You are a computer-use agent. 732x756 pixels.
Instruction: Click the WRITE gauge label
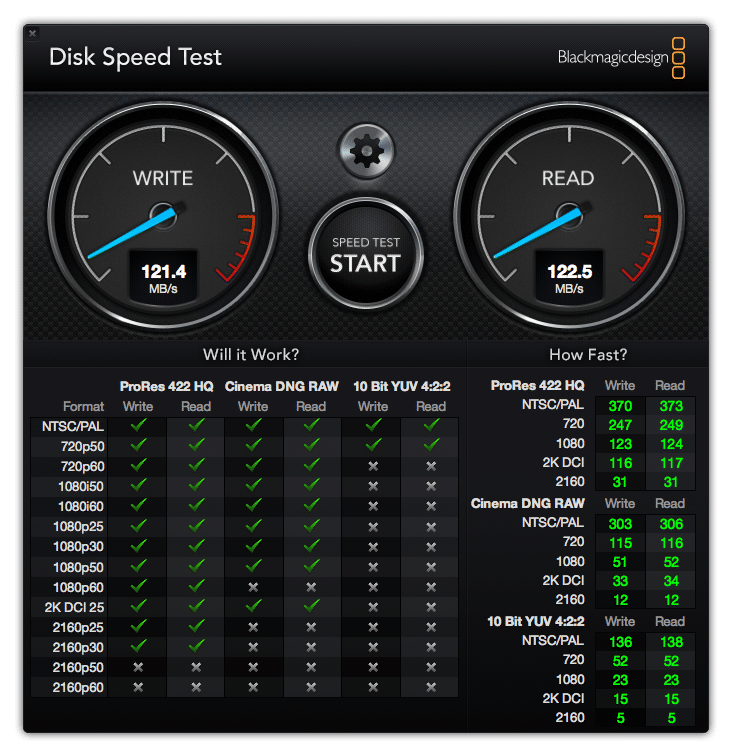click(x=163, y=178)
